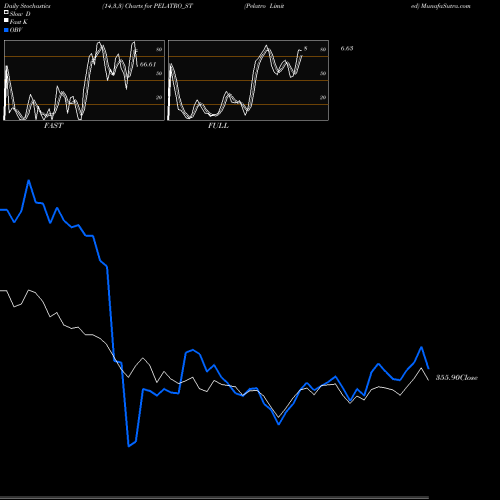Click the Slow D legend text
This screenshot has height=500, width=500.
tap(20, 14)
